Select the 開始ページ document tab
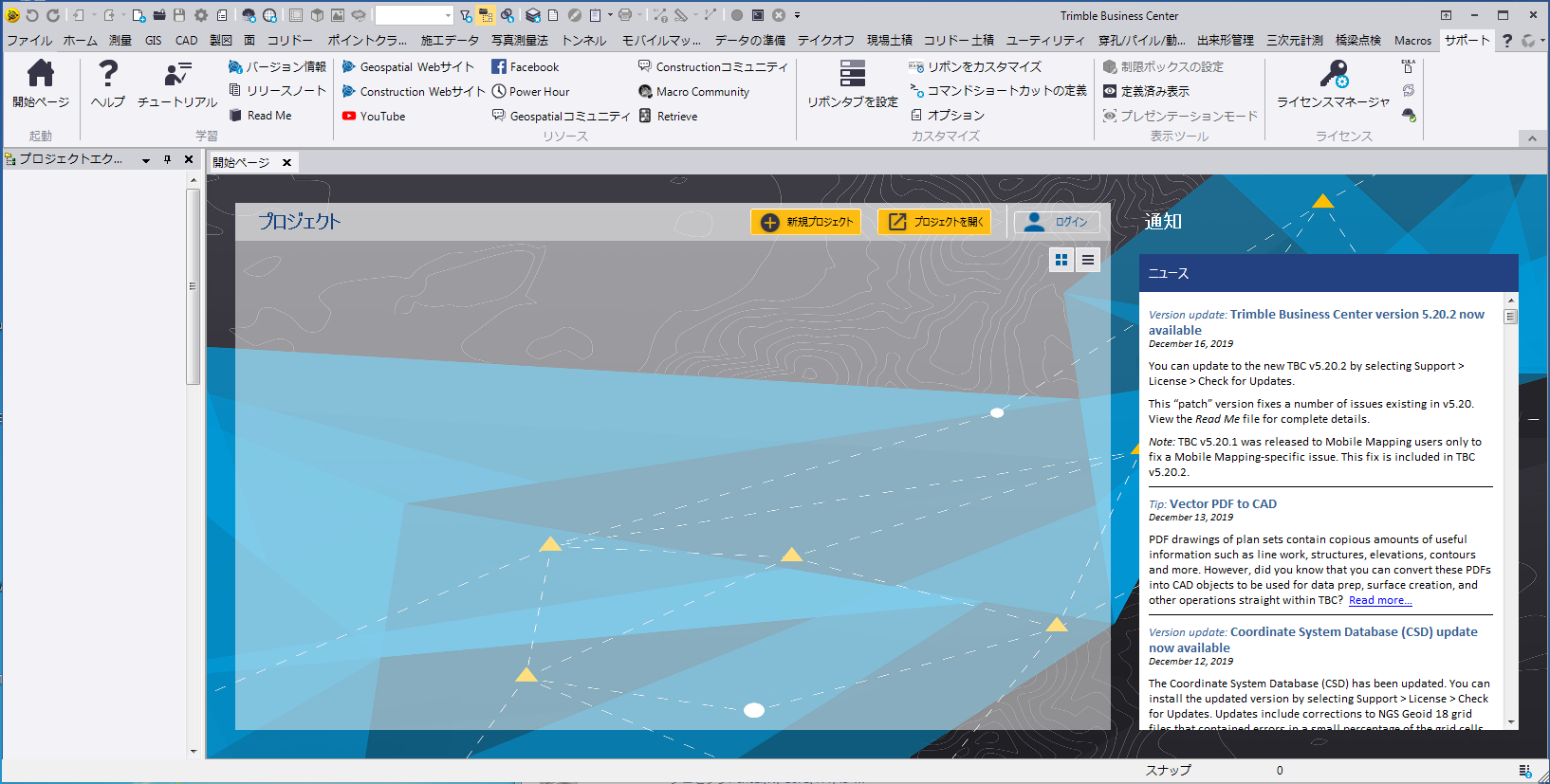 pyautogui.click(x=241, y=162)
